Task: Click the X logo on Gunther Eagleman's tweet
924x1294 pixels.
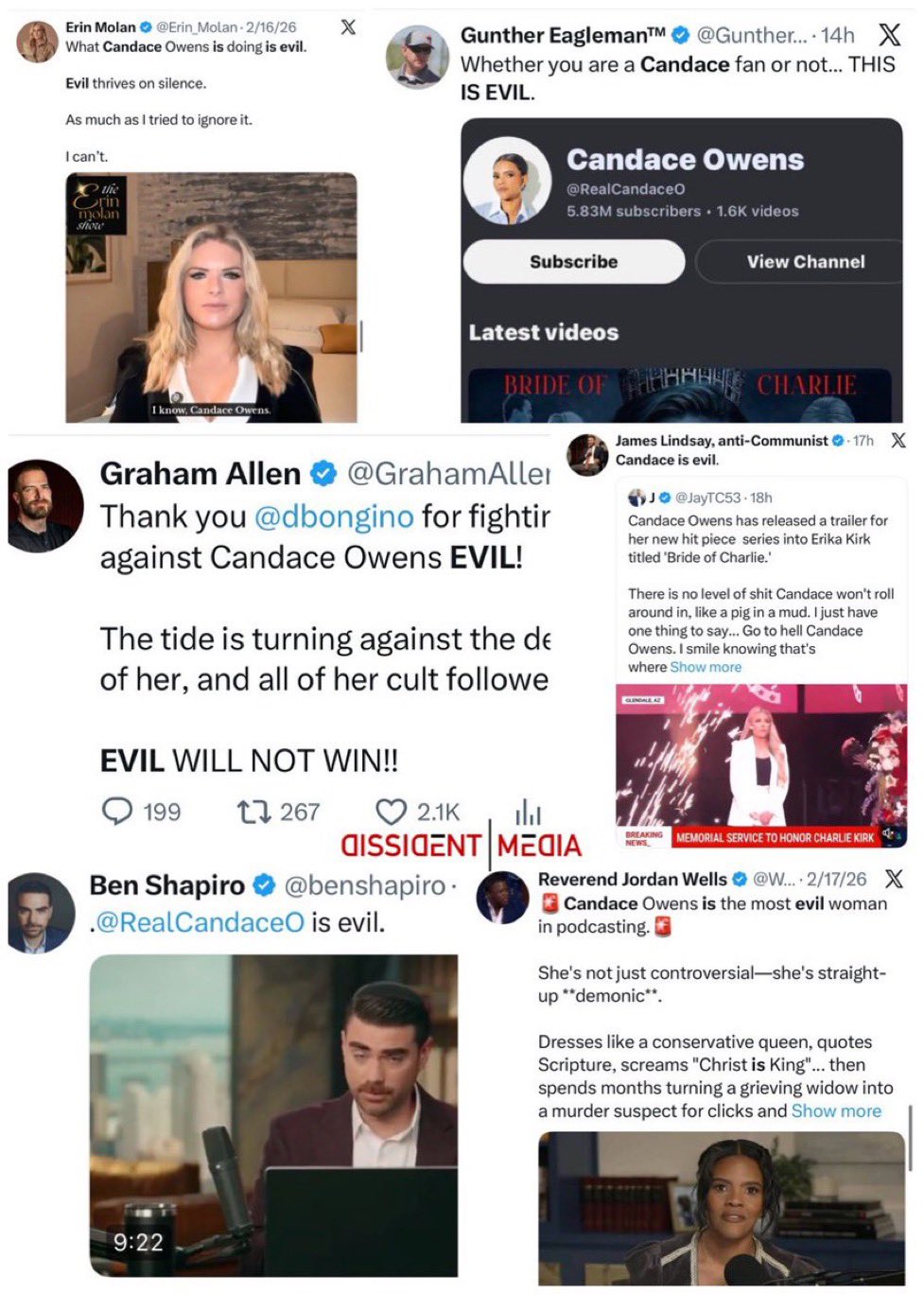Action: coord(889,35)
